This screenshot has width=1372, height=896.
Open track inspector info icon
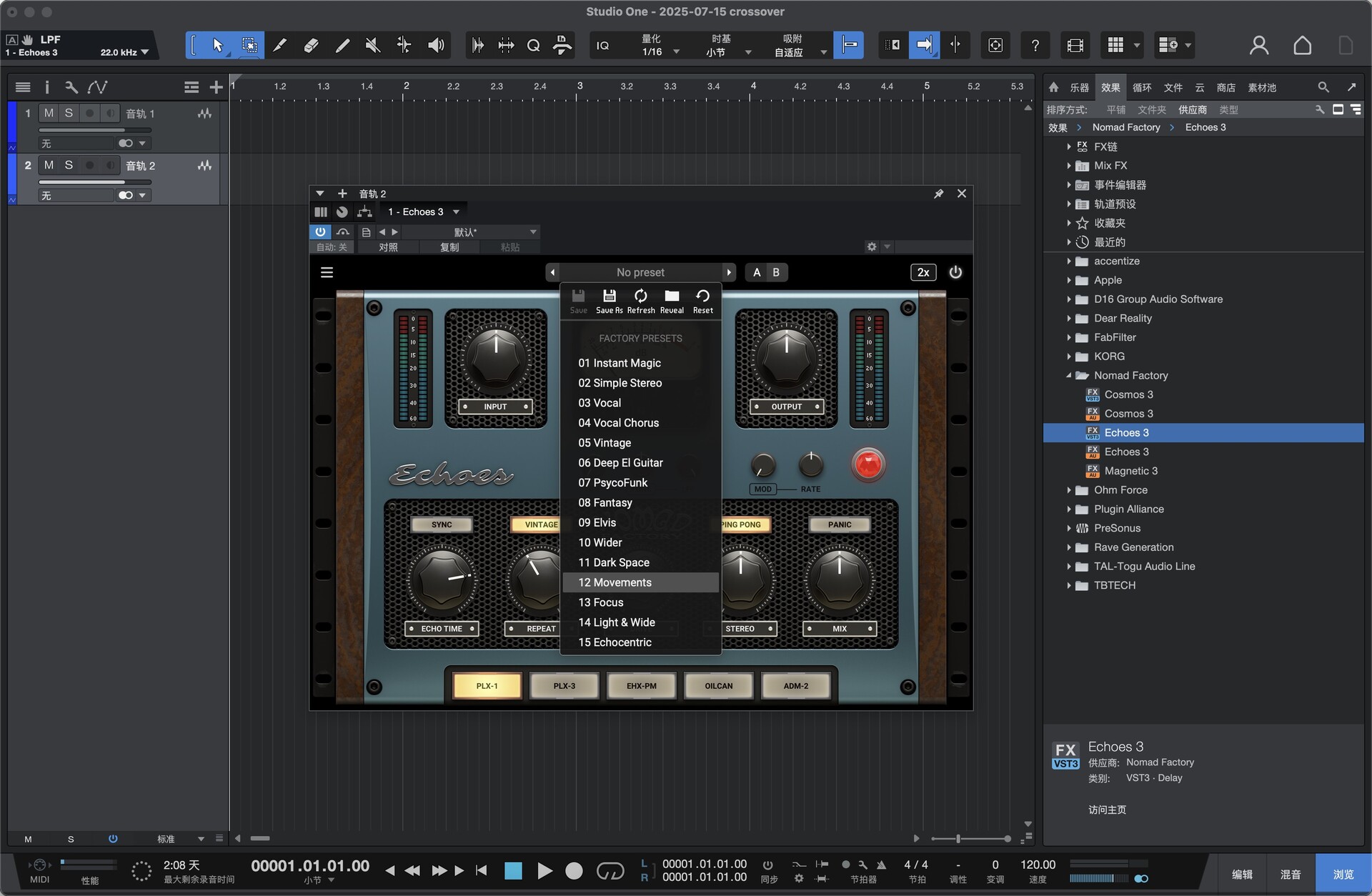pyautogui.click(x=47, y=87)
